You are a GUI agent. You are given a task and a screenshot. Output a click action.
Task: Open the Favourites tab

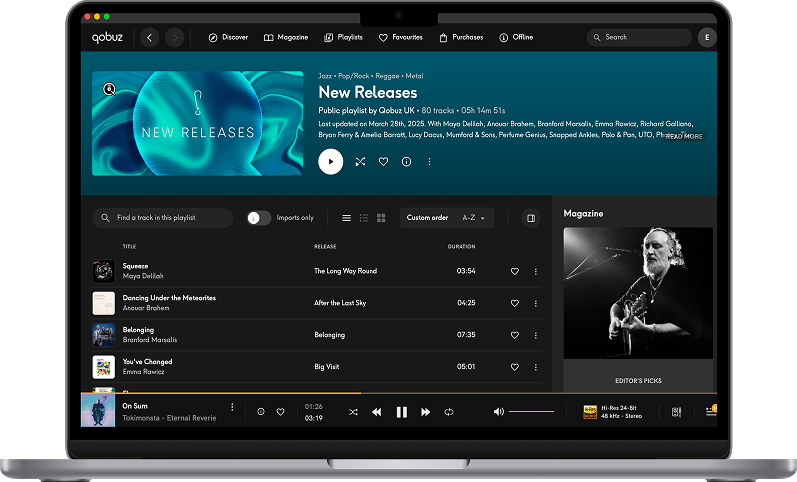tap(400, 37)
